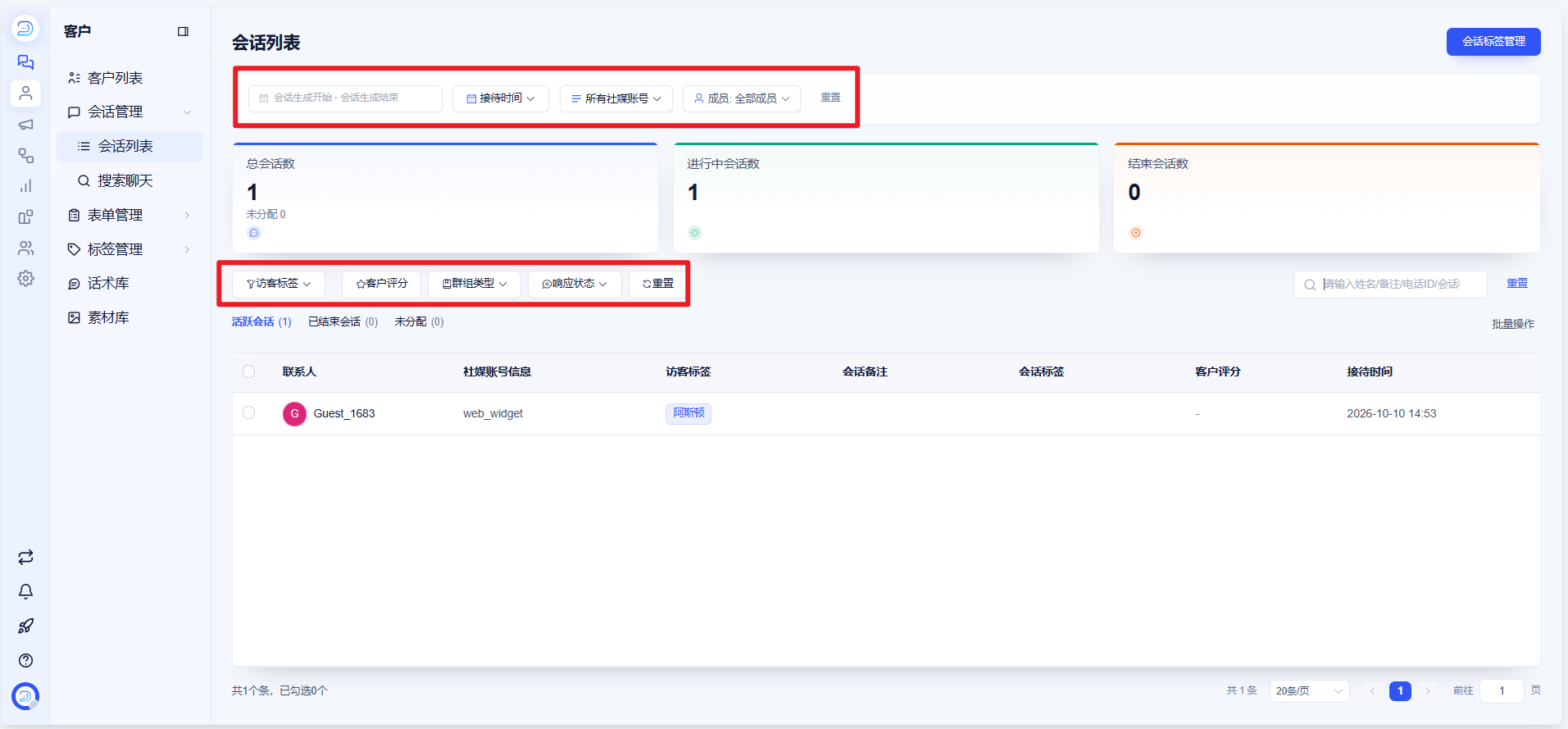The image size is (1568, 729).
Task: Open the team members icon in left rail
Action: [25, 248]
